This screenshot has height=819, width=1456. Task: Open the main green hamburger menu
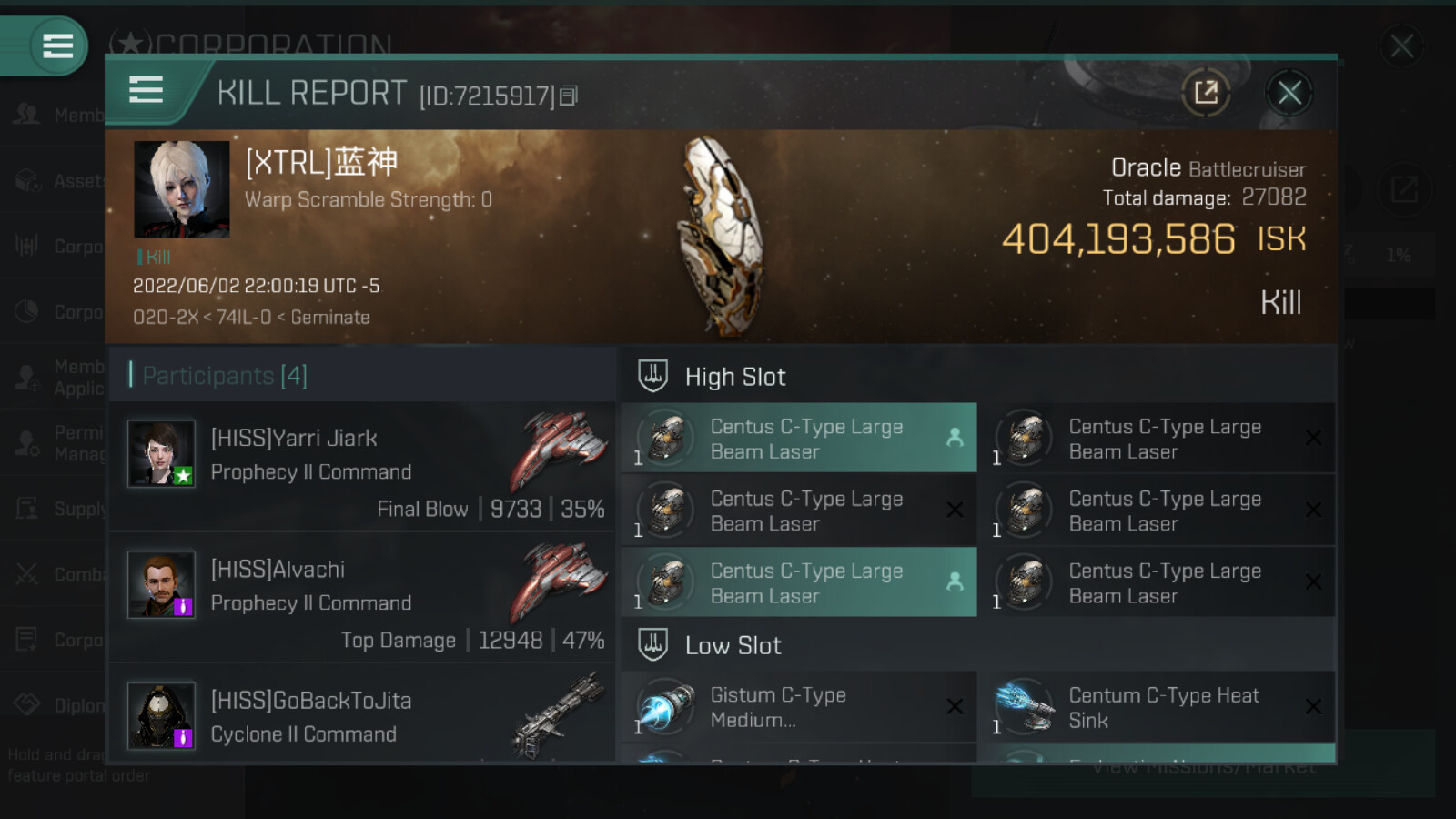[57, 45]
